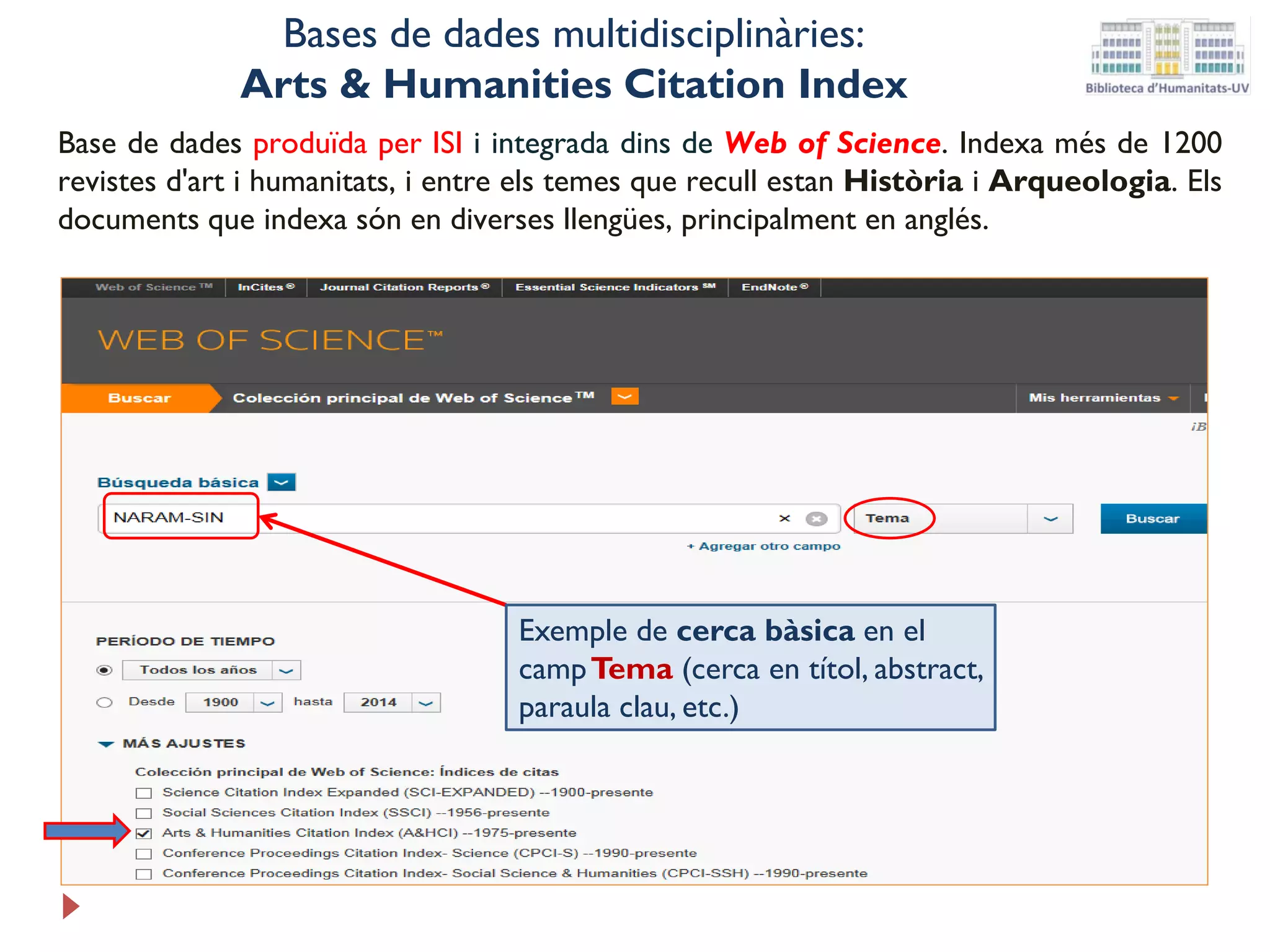Open the Journal Citation Reports tab
The height and width of the screenshot is (952, 1270).
404,287
